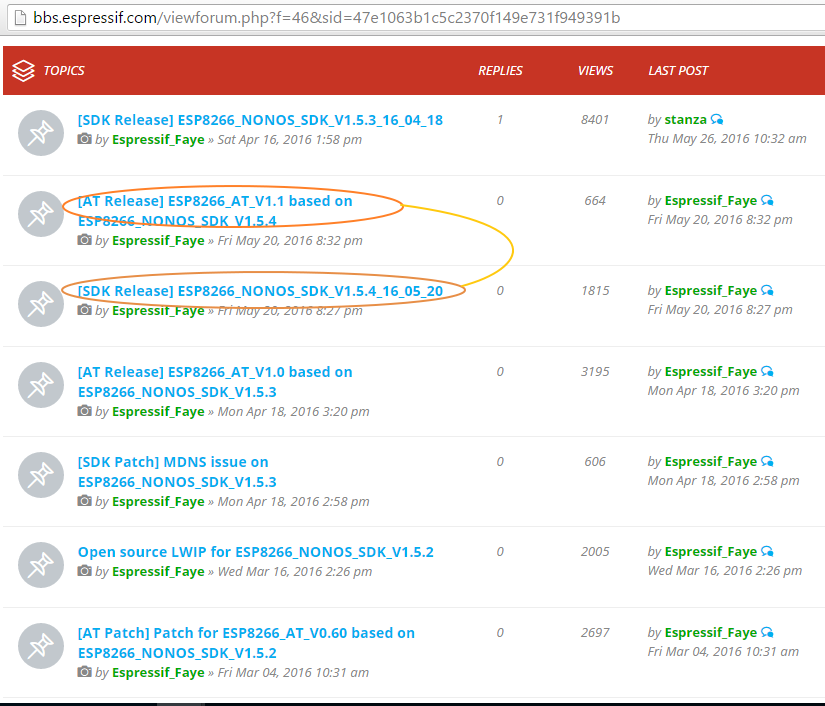The width and height of the screenshot is (825, 706).
Task: Click the LAST POST column header
Action: point(678,70)
